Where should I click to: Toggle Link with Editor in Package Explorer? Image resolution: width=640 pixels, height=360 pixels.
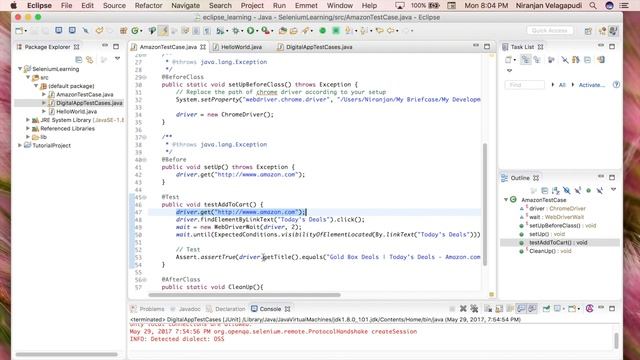tap(90, 60)
